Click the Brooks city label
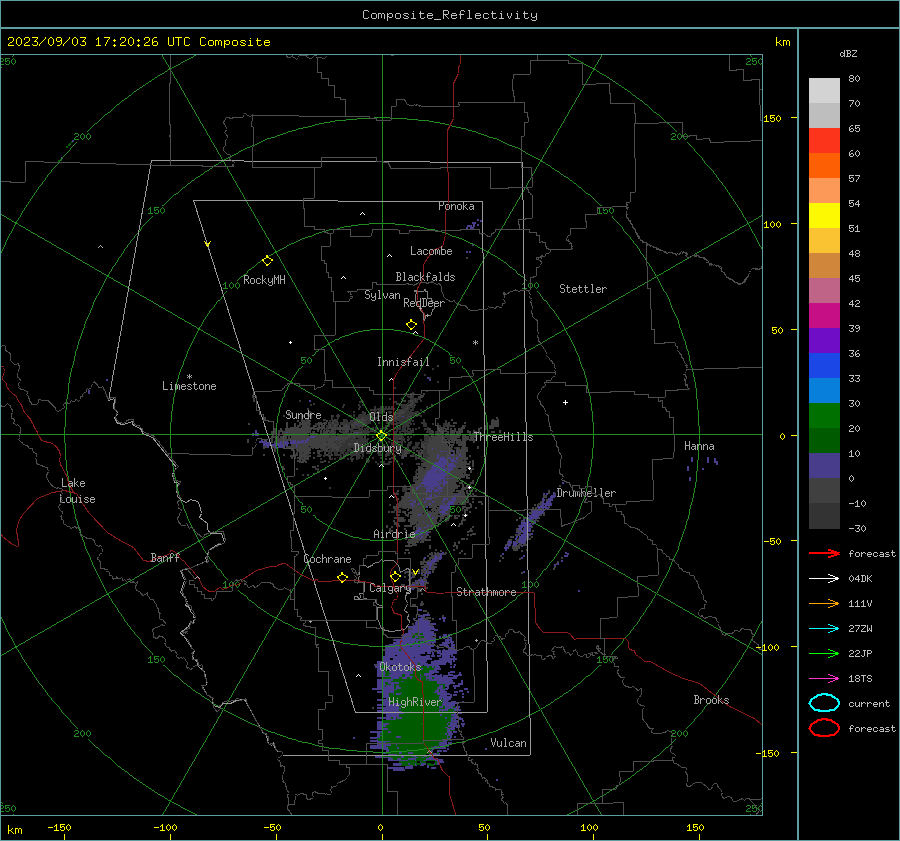 coord(711,700)
